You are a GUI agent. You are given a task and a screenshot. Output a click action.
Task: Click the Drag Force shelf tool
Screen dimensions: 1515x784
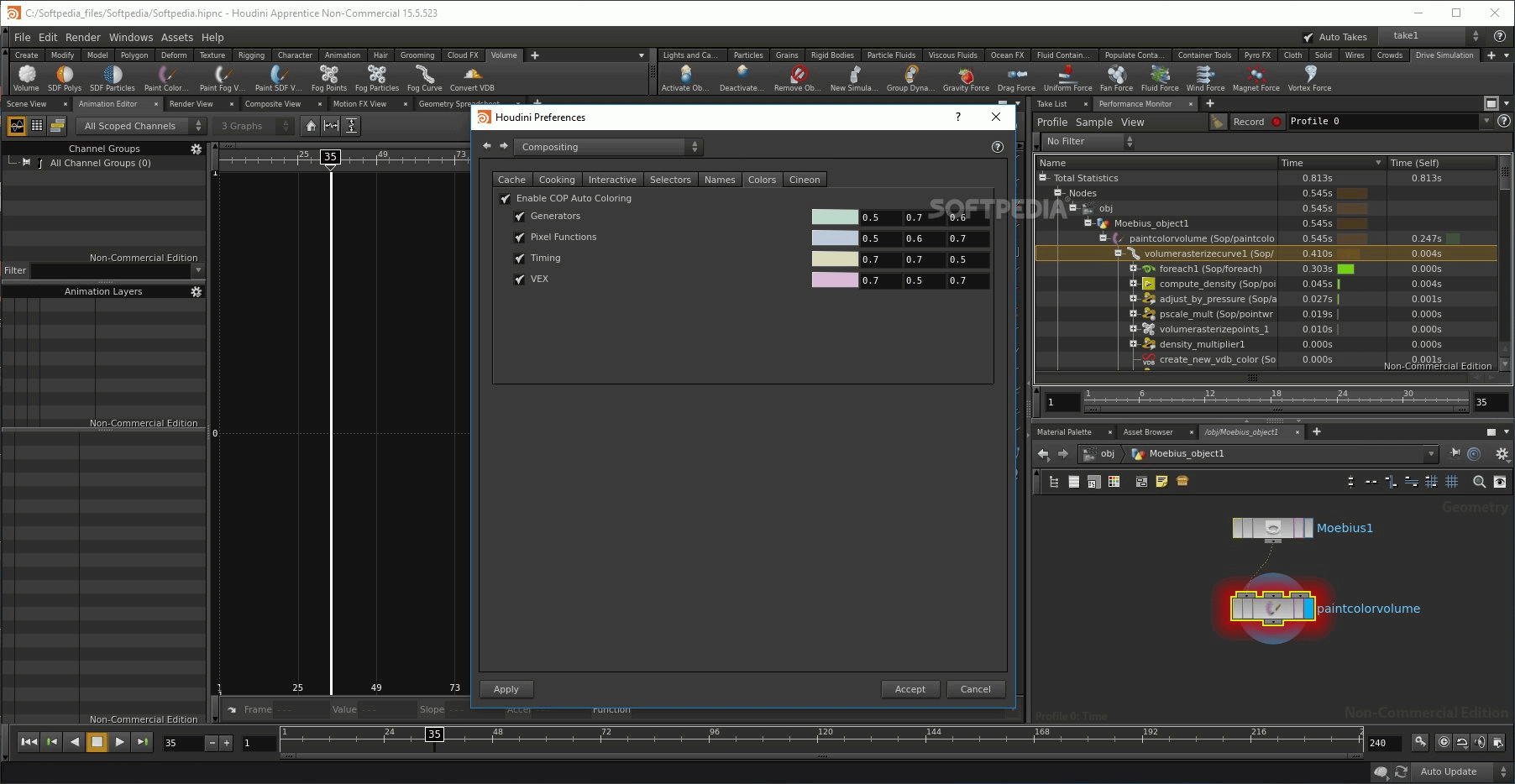tap(1016, 79)
